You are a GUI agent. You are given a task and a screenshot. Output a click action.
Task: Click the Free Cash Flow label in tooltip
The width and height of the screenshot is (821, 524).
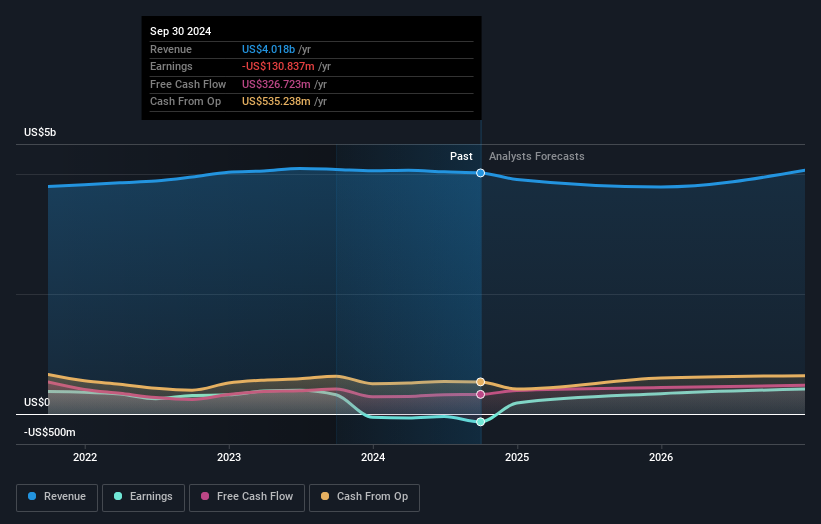click(188, 84)
